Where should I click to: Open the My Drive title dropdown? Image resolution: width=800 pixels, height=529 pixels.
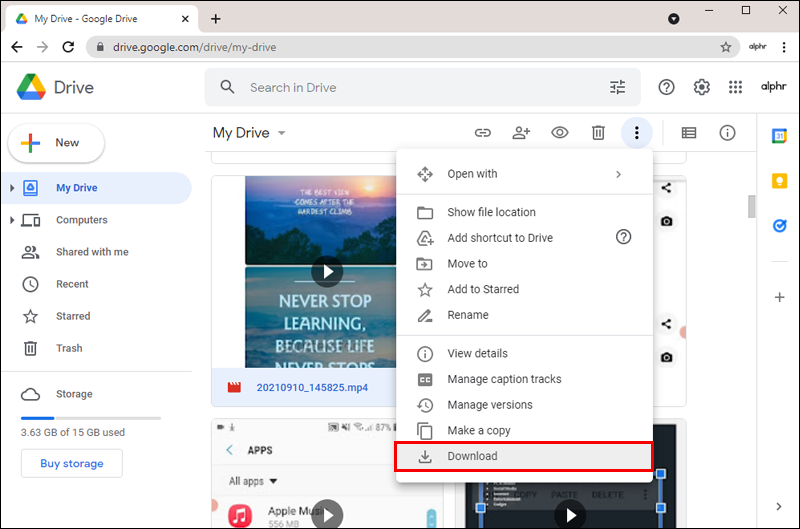(282, 133)
